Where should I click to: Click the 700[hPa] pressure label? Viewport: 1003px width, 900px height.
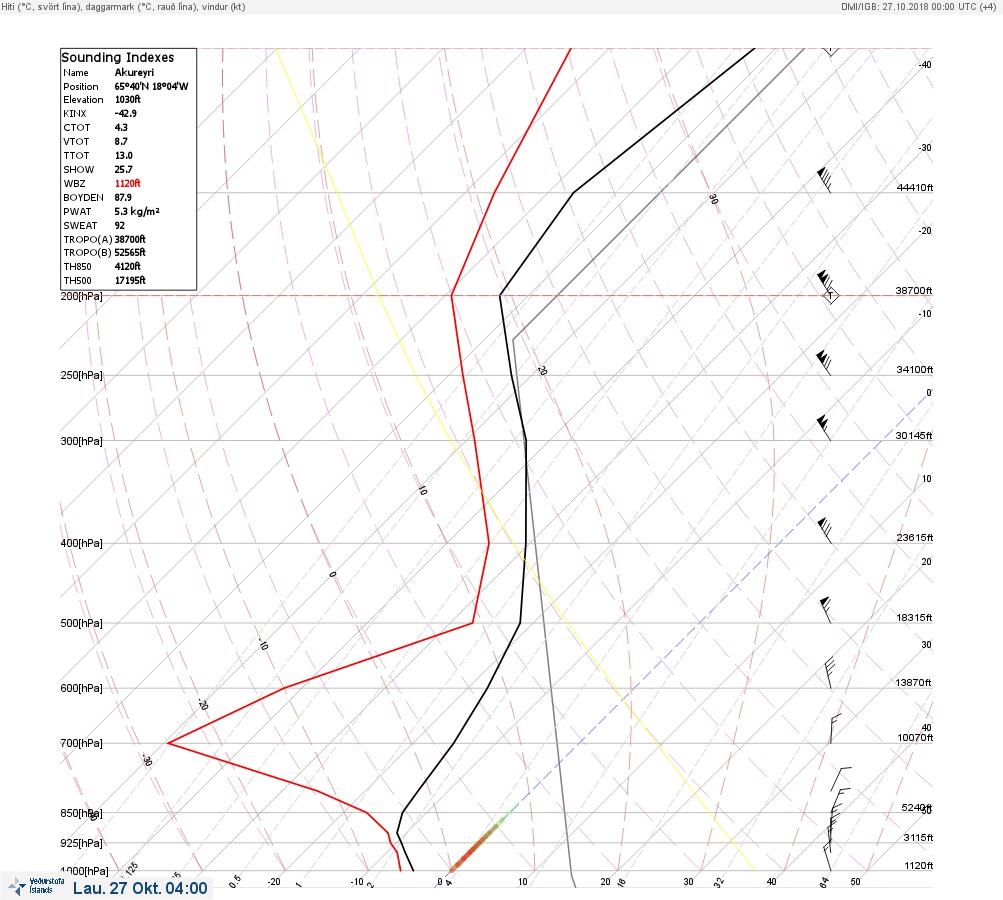[81, 743]
